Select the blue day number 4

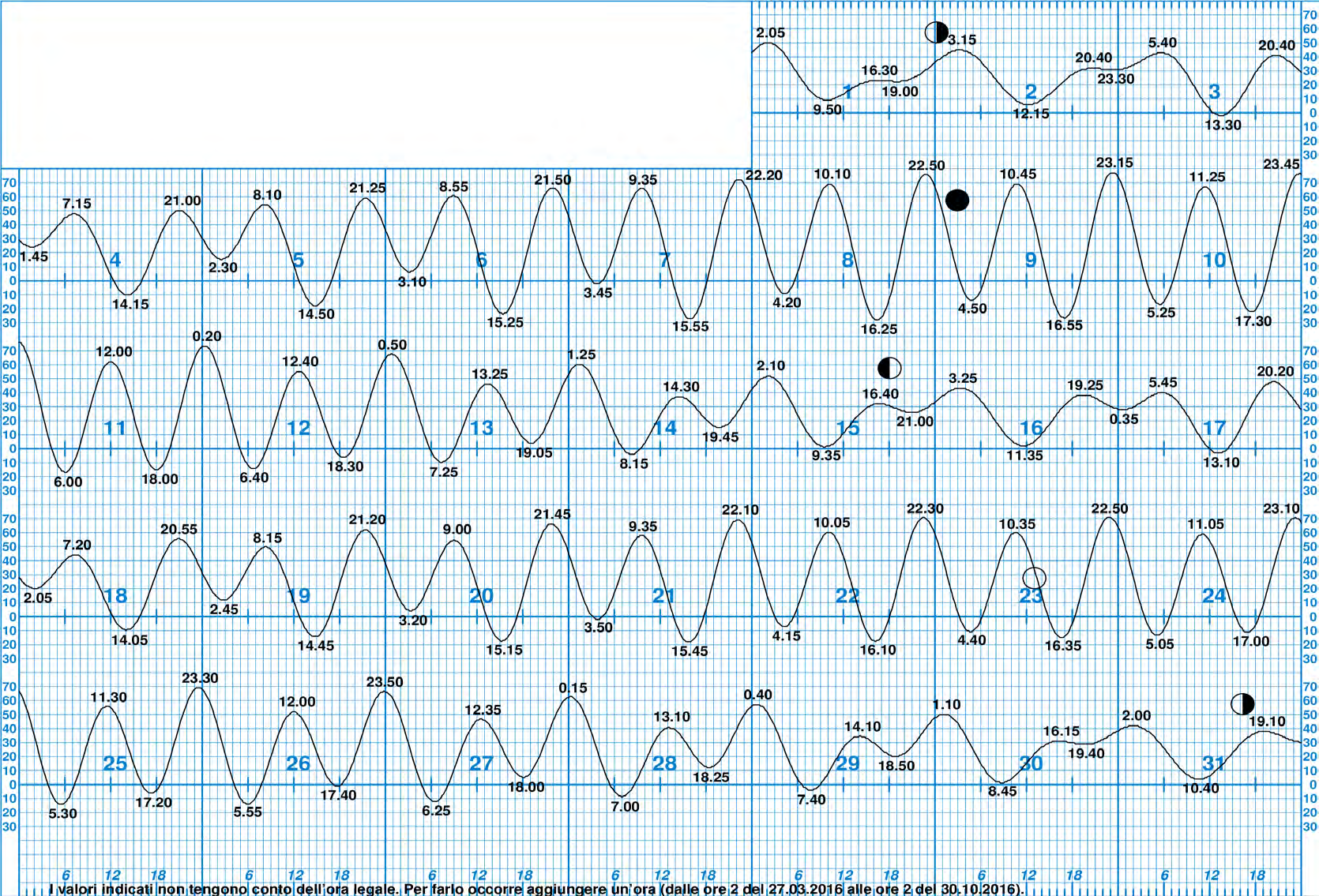pos(115,260)
